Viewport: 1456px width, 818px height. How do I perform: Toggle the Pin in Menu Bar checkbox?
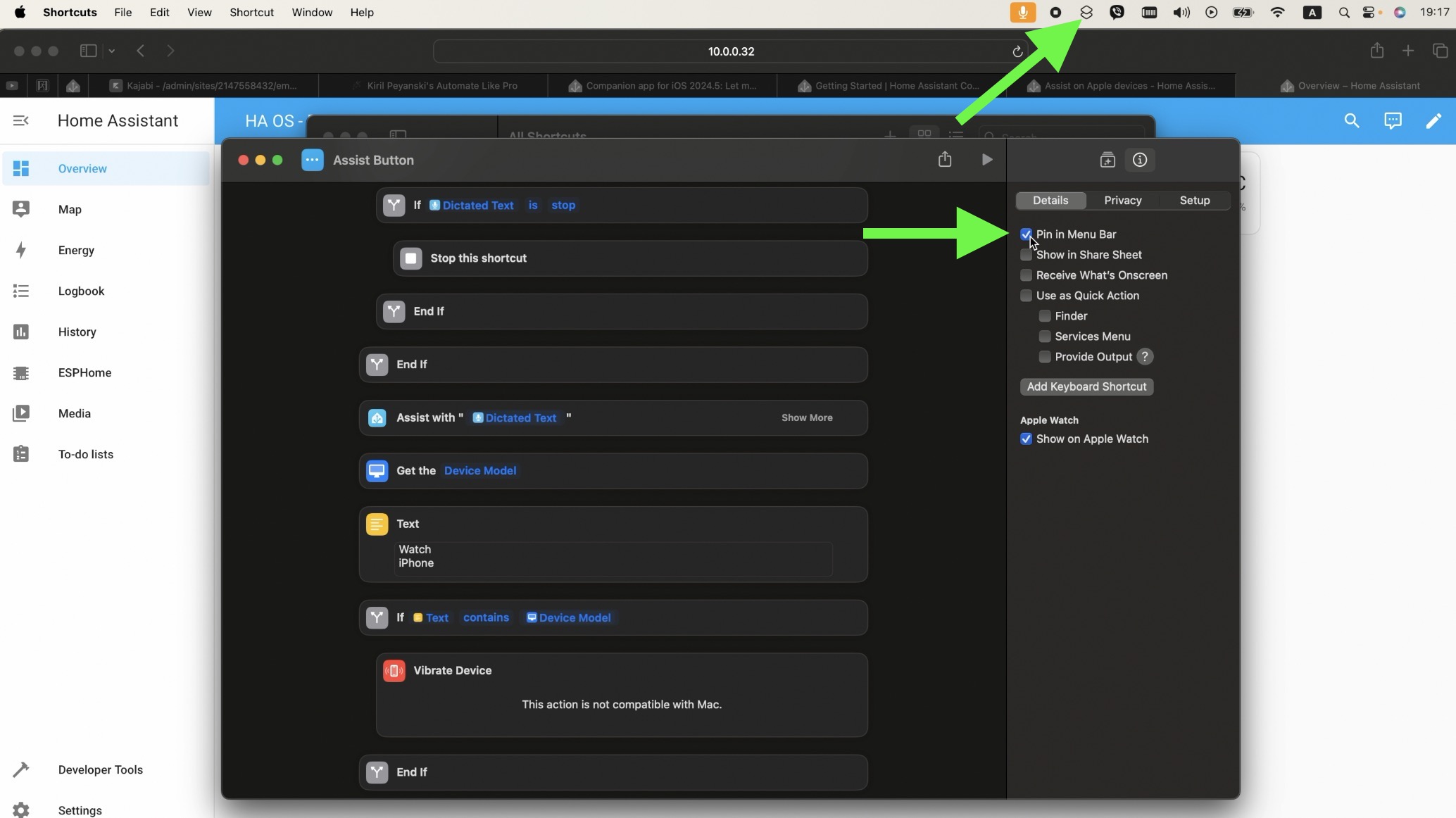coord(1026,233)
